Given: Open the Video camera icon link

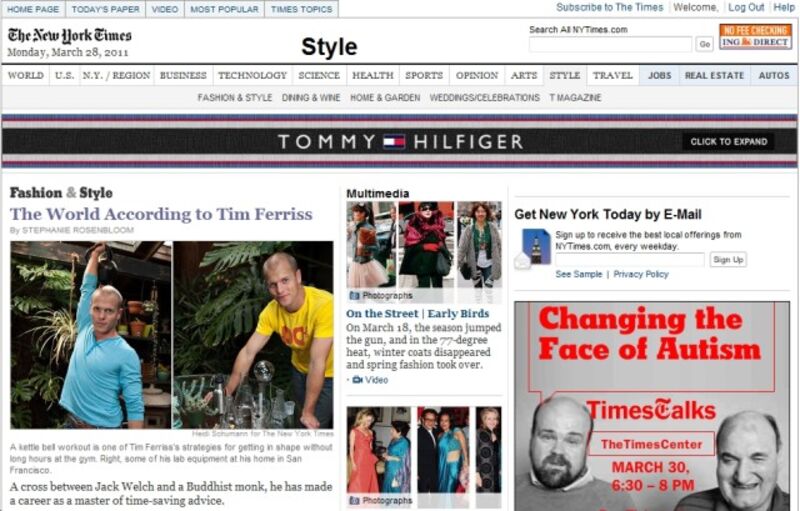Looking at the screenshot, I should click(x=358, y=380).
